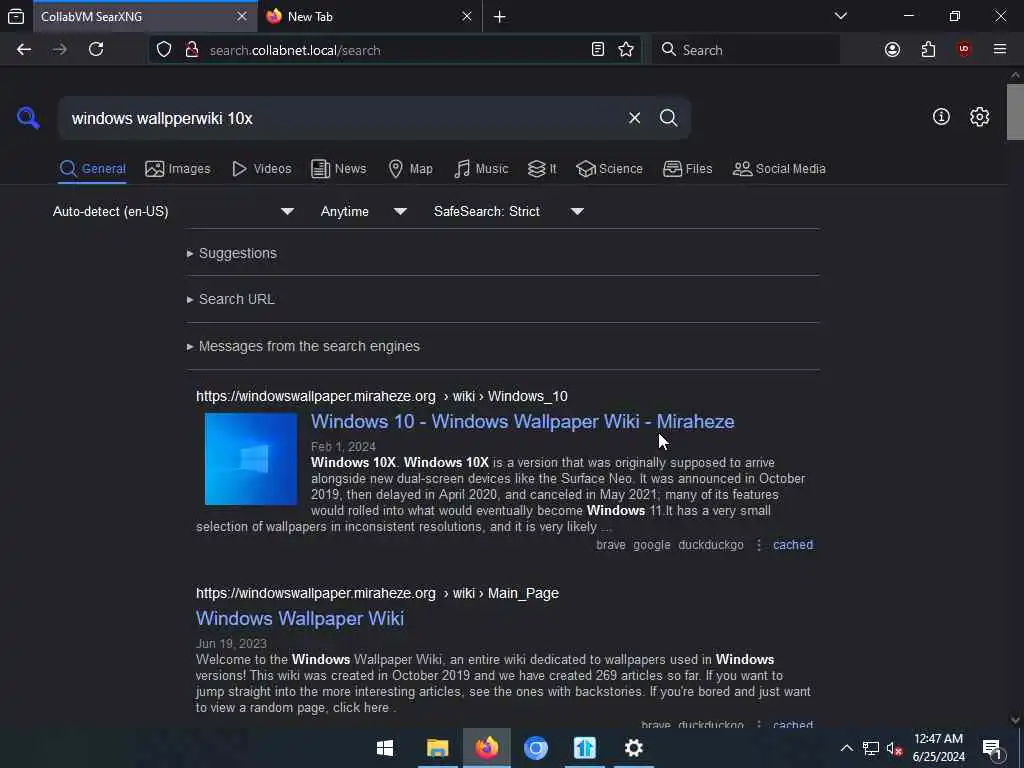1024x768 pixels.
Task: Open cached link for Windows 10 result
Action: (793, 545)
